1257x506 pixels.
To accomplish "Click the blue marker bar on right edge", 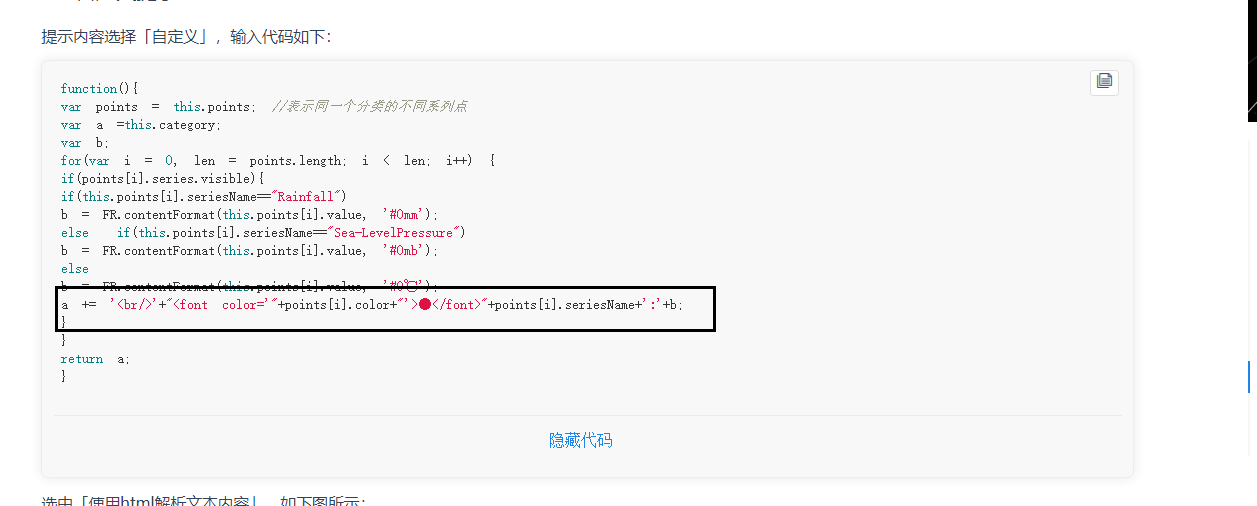I will point(1249,375).
